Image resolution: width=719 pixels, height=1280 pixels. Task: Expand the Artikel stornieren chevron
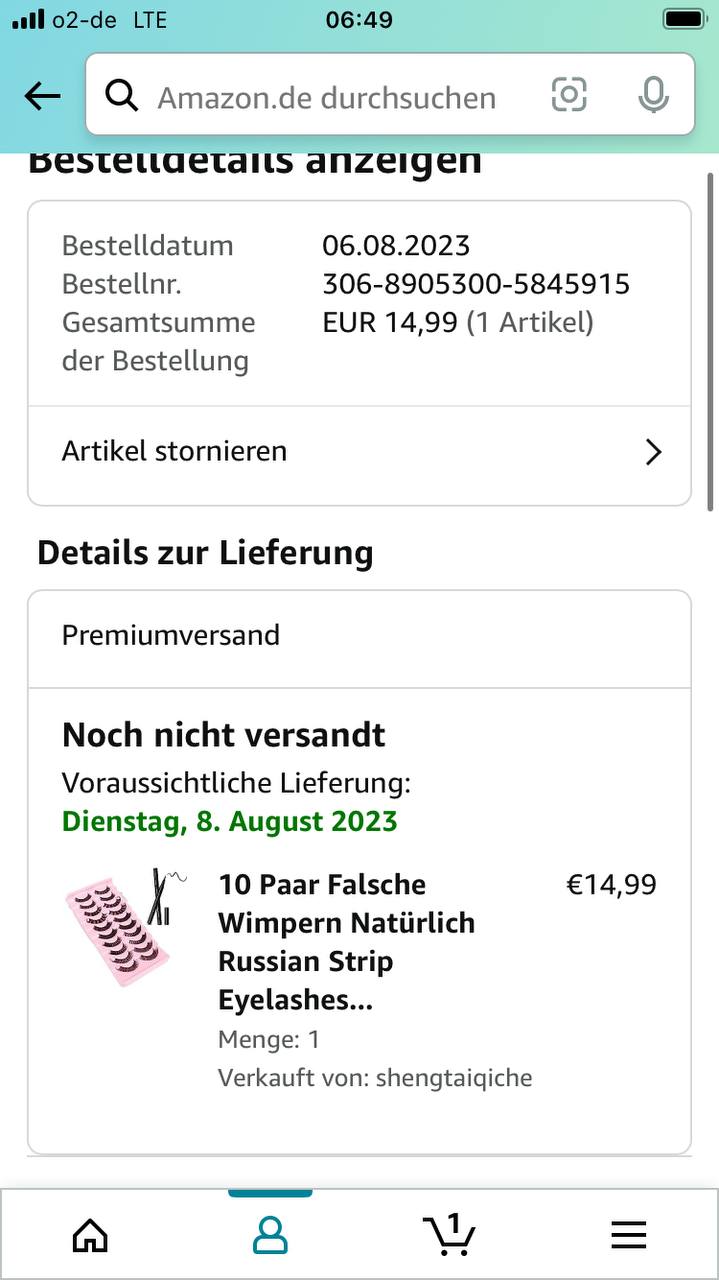coord(654,452)
